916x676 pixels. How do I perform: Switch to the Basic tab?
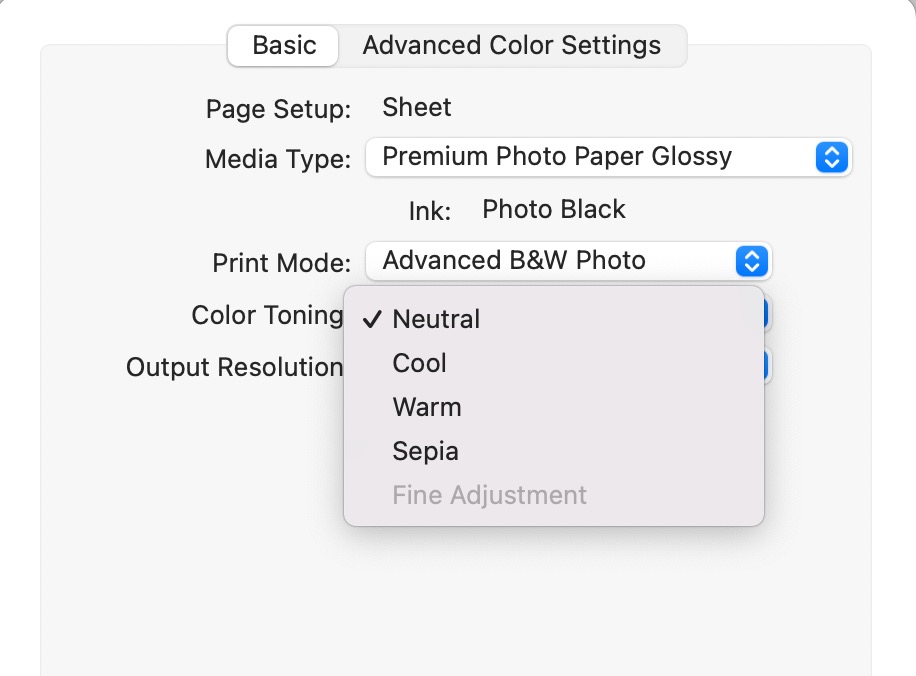coord(284,46)
